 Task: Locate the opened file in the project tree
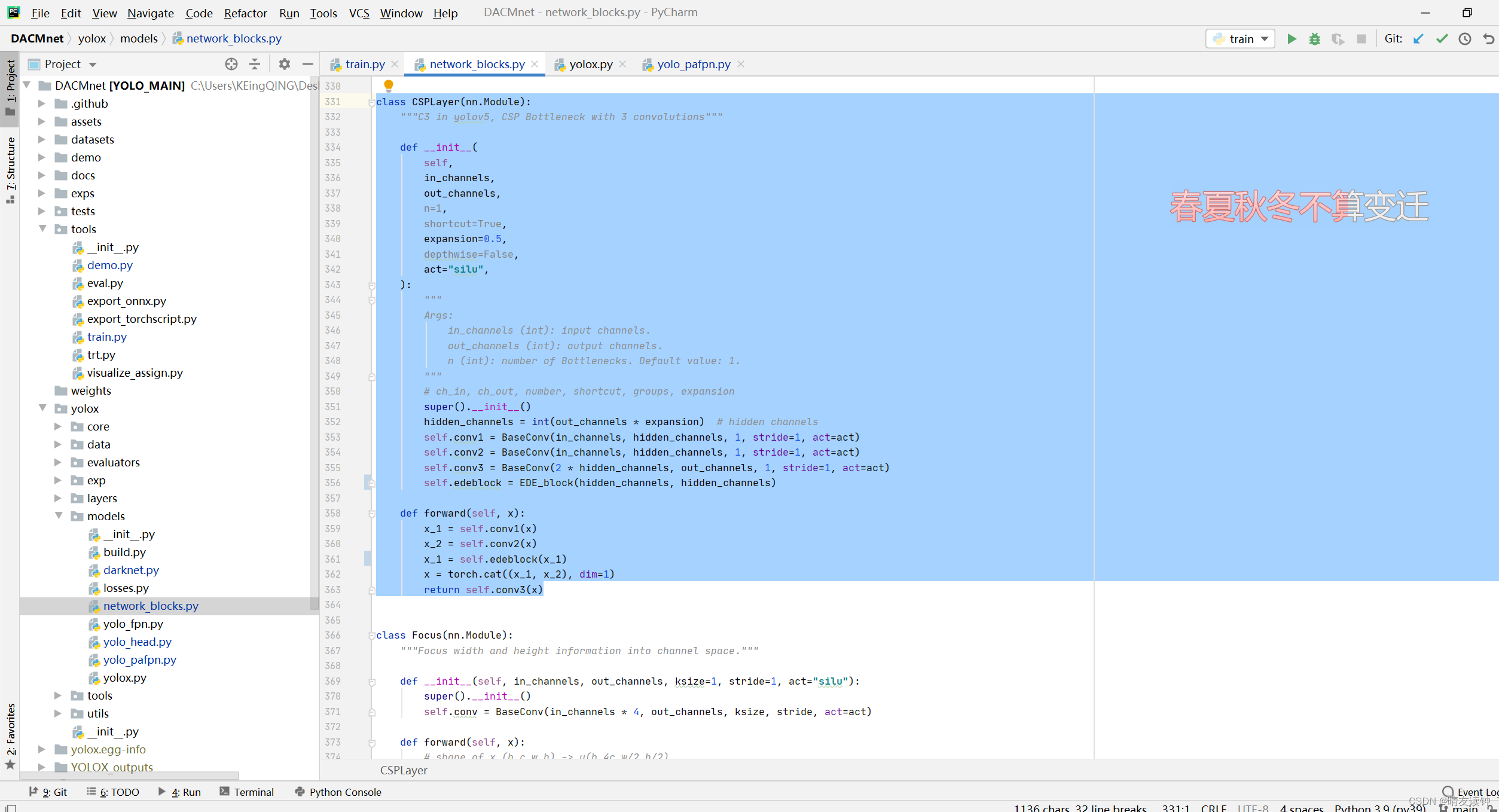[231, 64]
